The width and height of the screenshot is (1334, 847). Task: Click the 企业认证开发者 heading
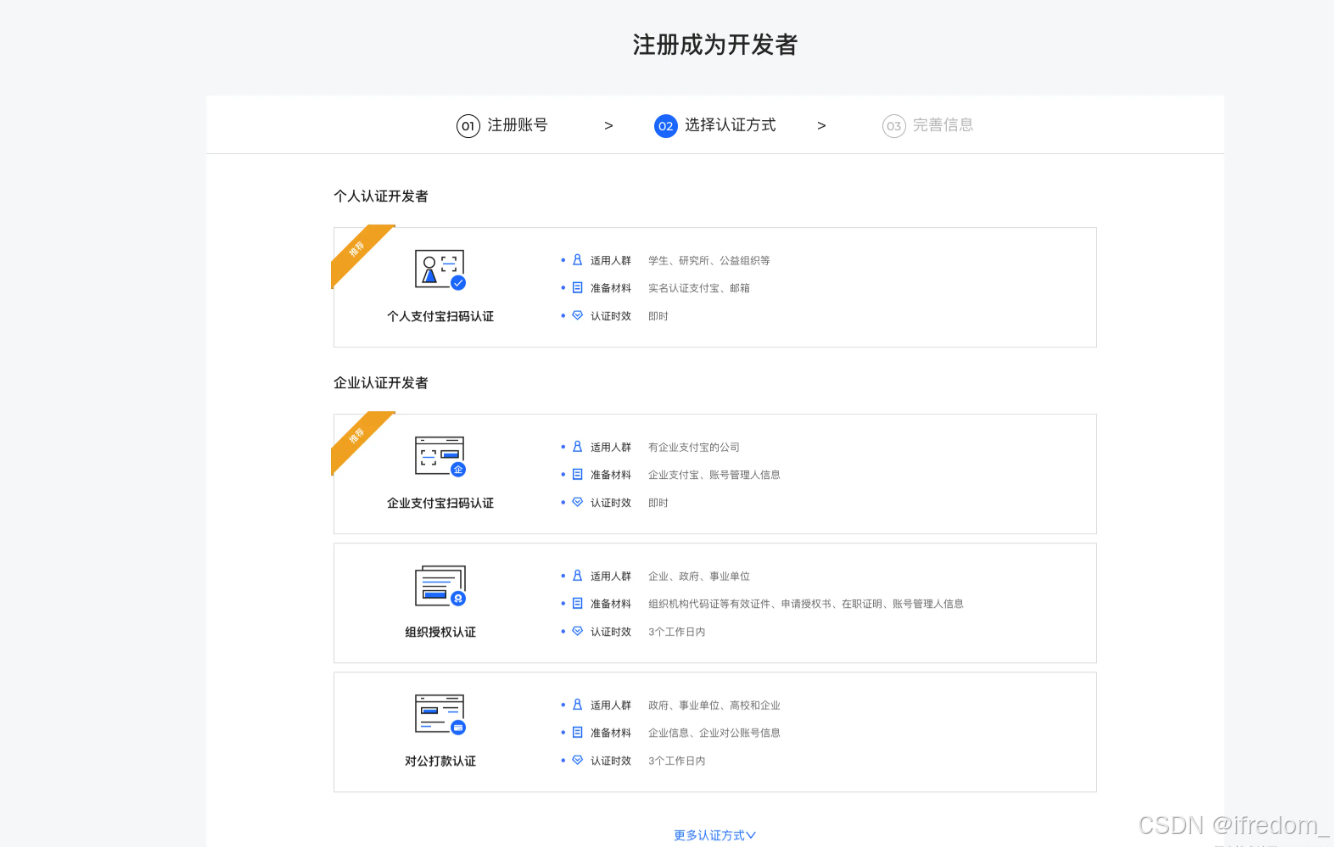[381, 383]
